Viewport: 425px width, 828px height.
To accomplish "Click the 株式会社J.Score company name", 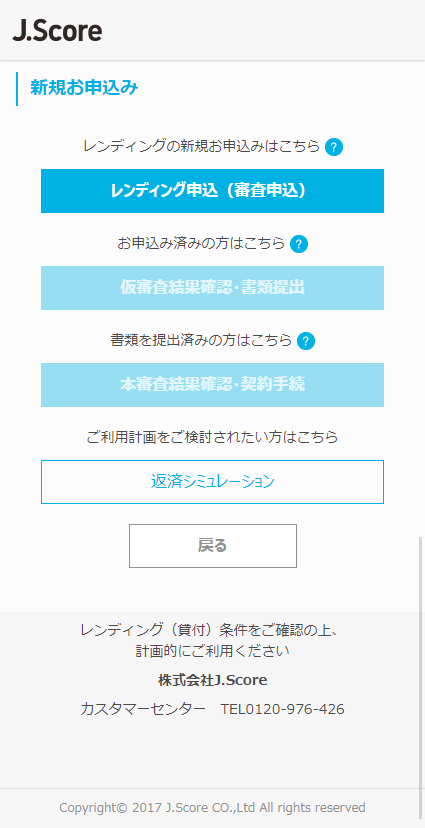I will point(213,680).
